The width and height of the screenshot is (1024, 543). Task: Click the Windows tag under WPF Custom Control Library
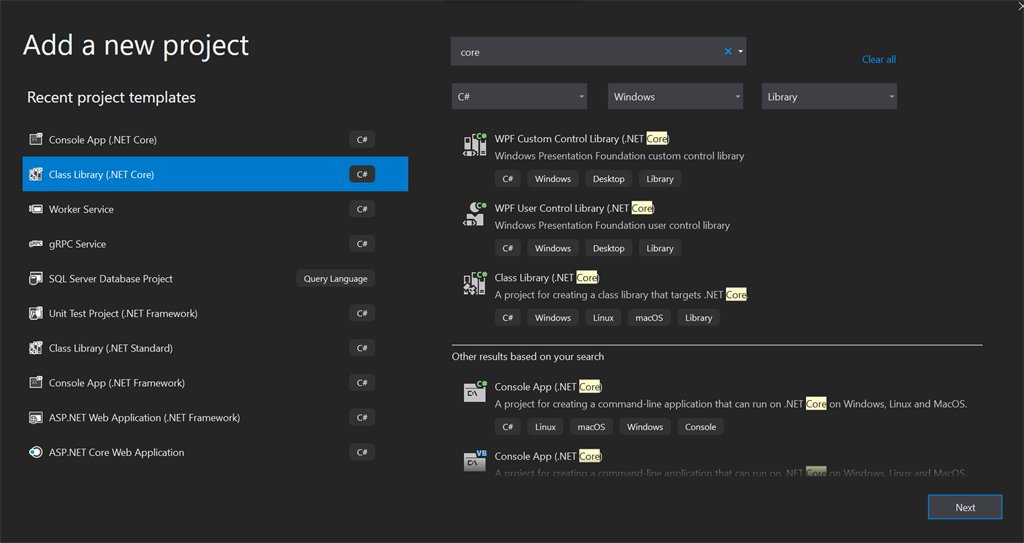tap(553, 178)
